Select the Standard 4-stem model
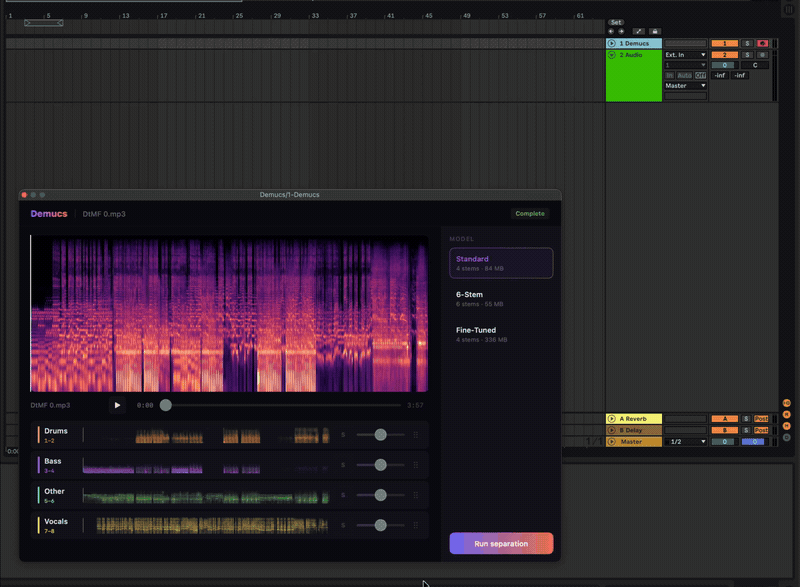 [x=501, y=263]
